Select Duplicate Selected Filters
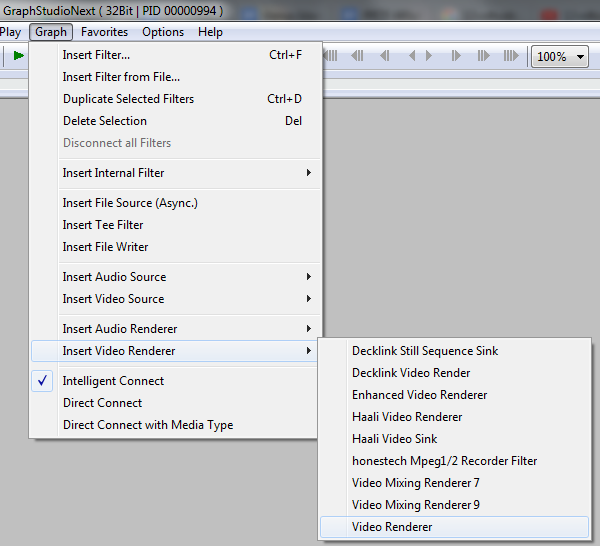600x546 pixels. tap(128, 99)
